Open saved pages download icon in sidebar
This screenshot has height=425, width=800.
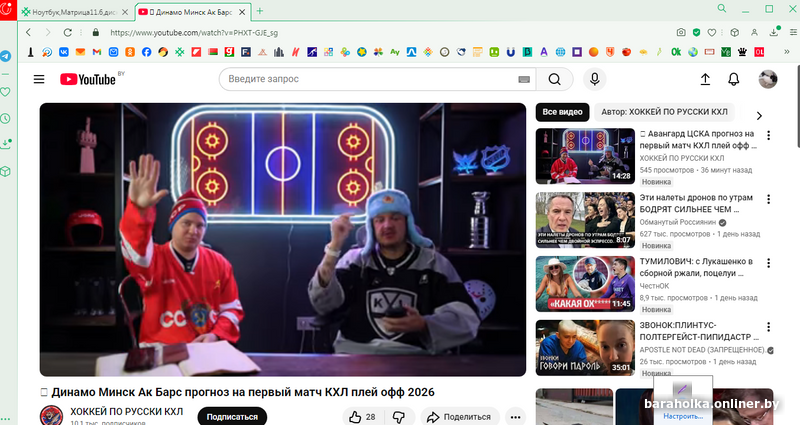pos(6,144)
